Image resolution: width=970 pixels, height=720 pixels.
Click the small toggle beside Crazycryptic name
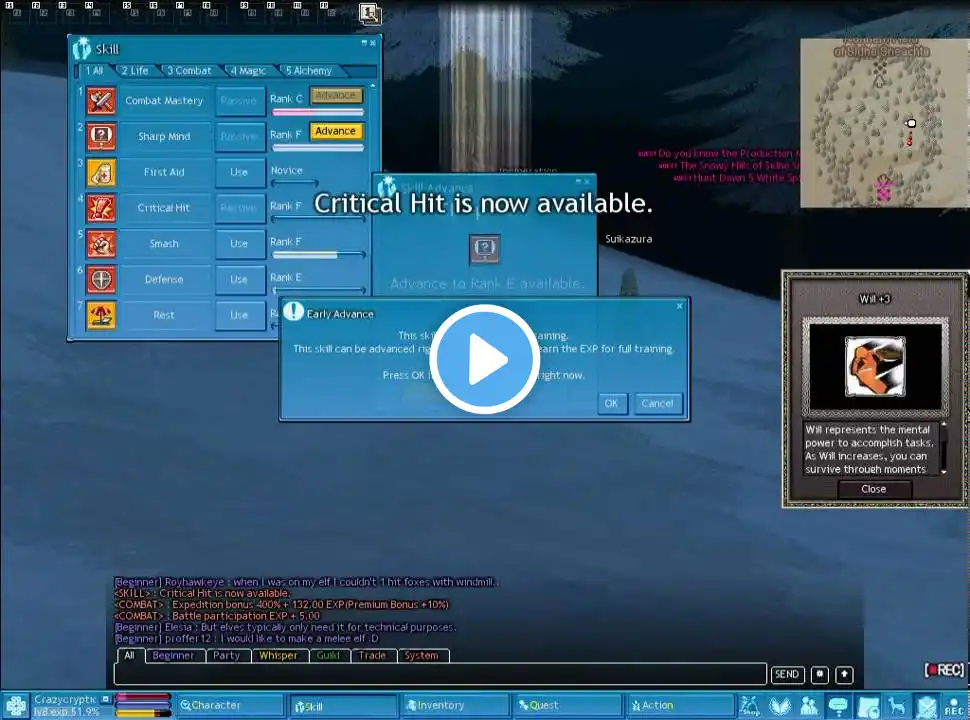pos(106,699)
